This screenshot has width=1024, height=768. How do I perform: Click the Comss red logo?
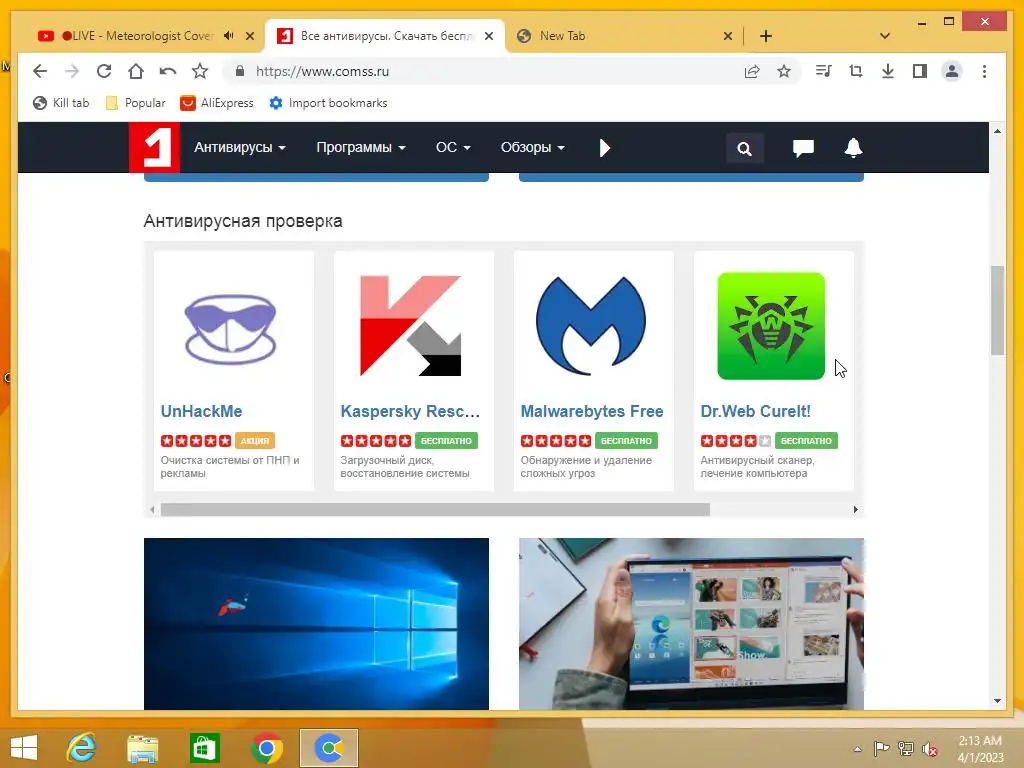click(154, 148)
